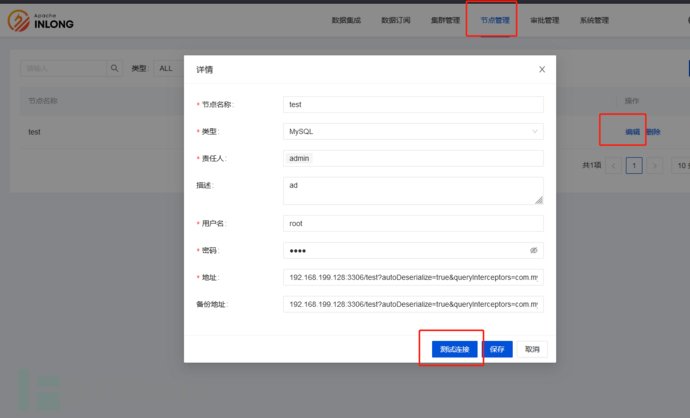Open the 审批管理 menu
Viewport: 690px width, 418px height.
(544, 20)
